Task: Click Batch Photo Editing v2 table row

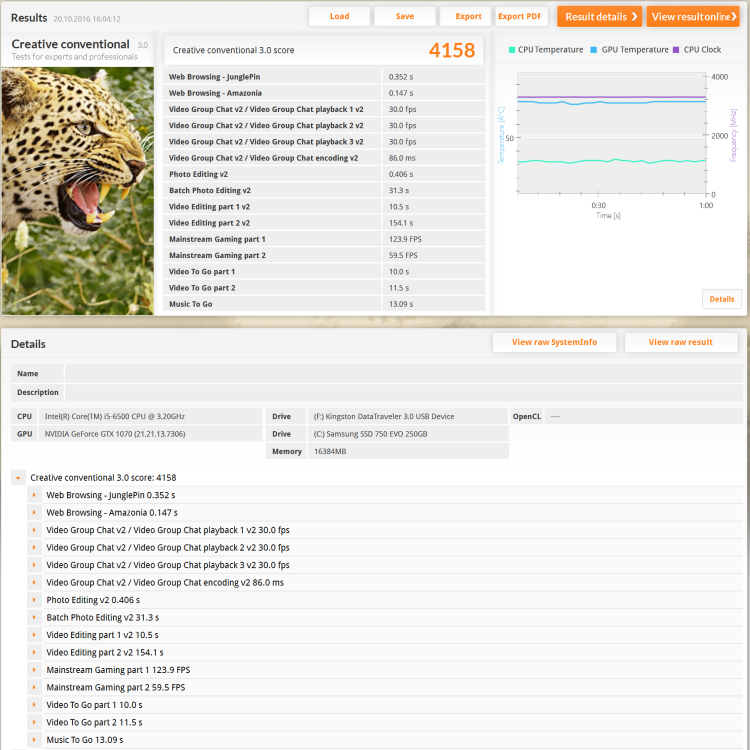Action: (x=324, y=190)
